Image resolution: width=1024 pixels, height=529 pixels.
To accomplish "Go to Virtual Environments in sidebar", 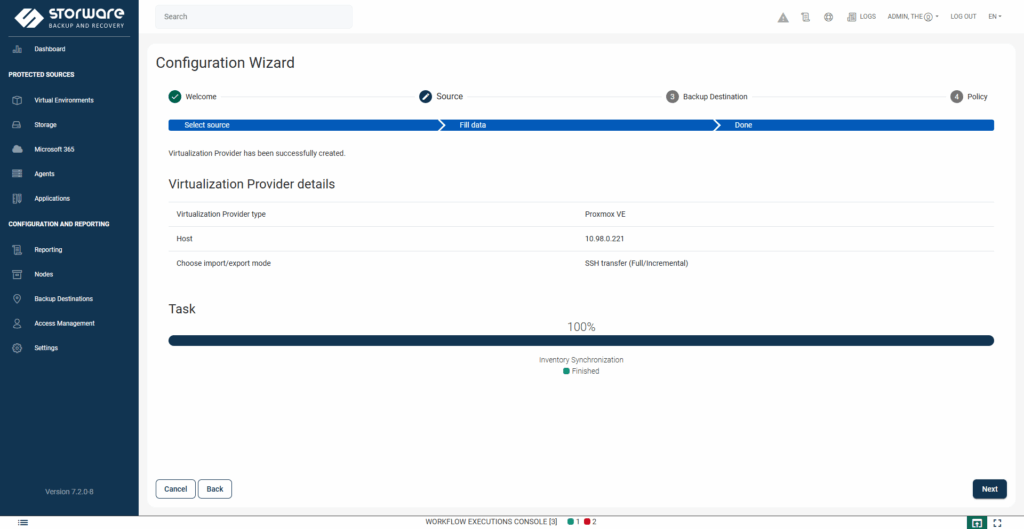I will click(x=63, y=100).
